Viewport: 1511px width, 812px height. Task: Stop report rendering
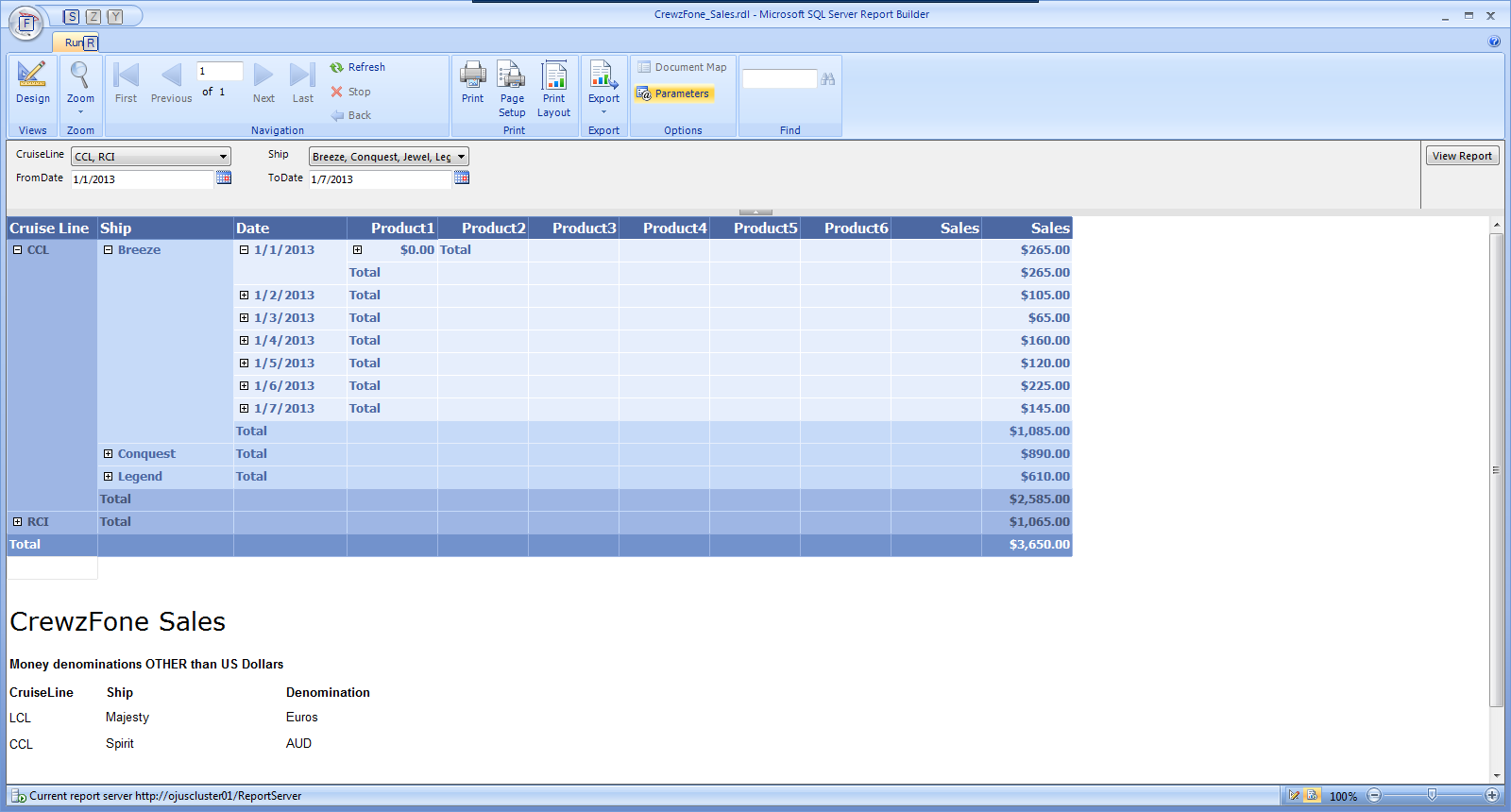[350, 92]
